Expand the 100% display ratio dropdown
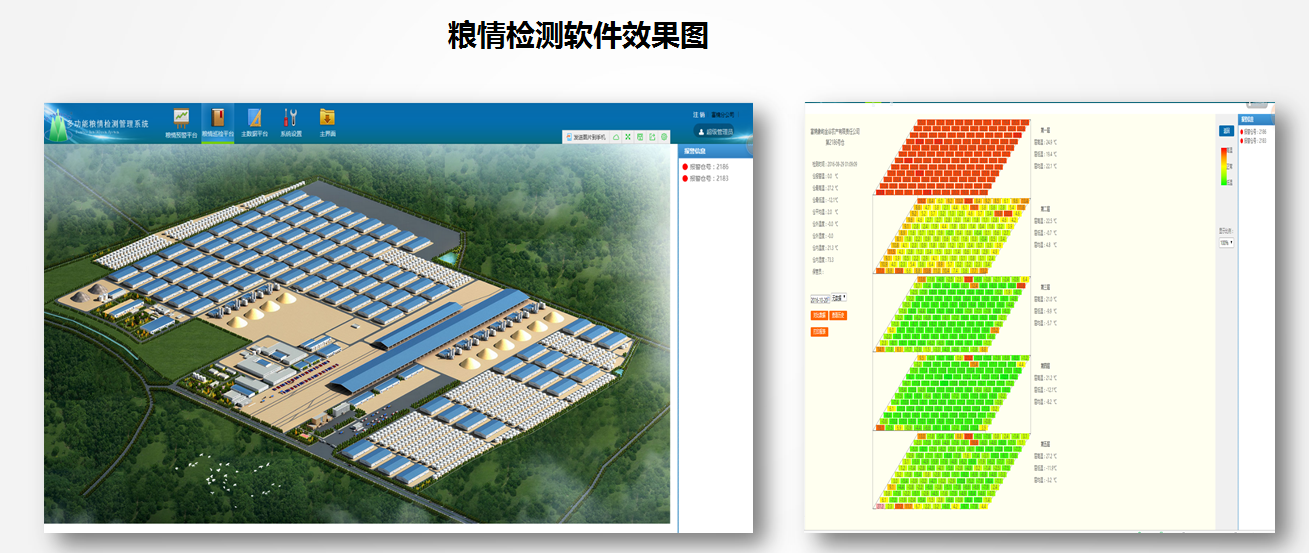 (1225, 242)
